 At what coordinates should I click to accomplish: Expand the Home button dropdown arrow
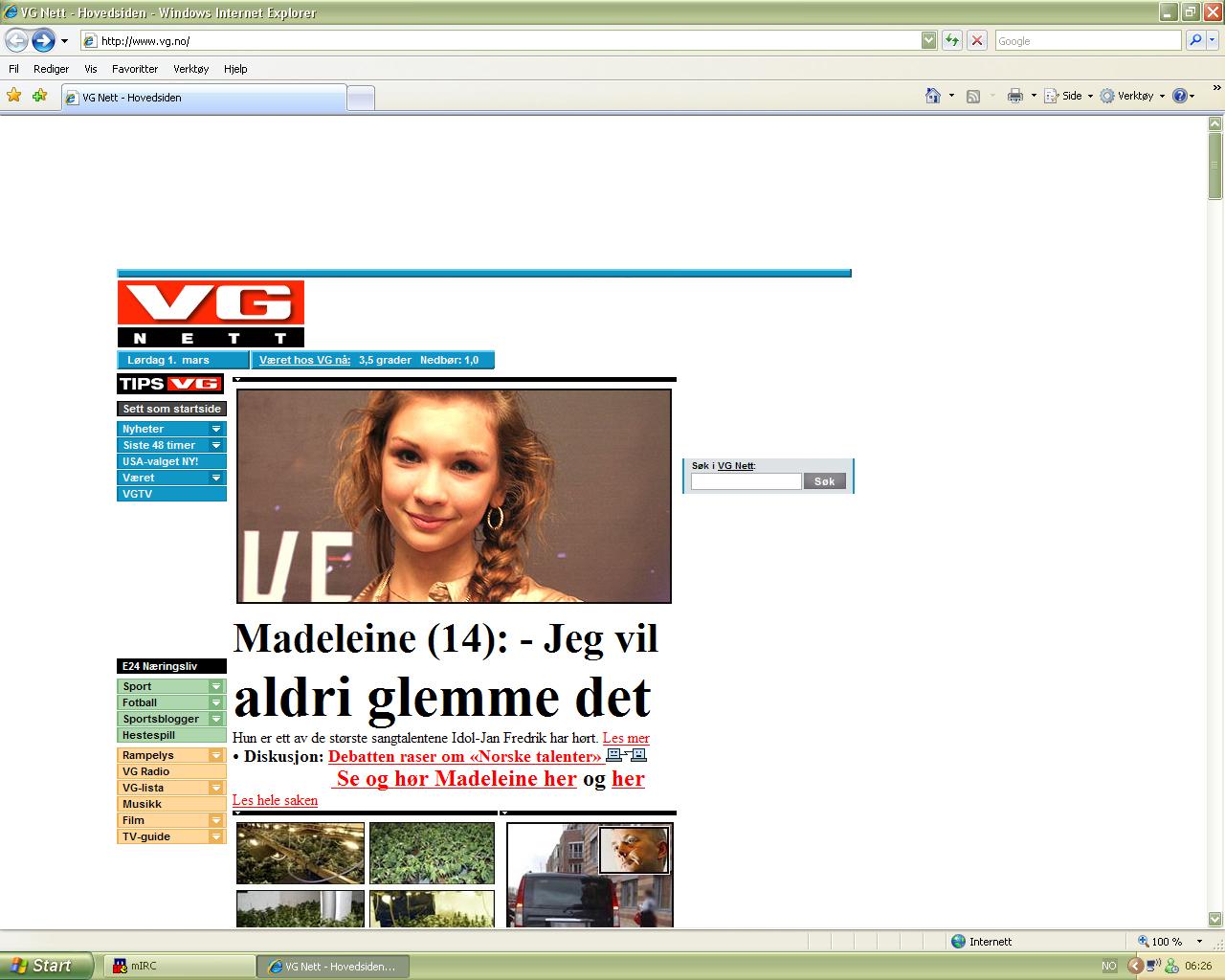point(951,96)
